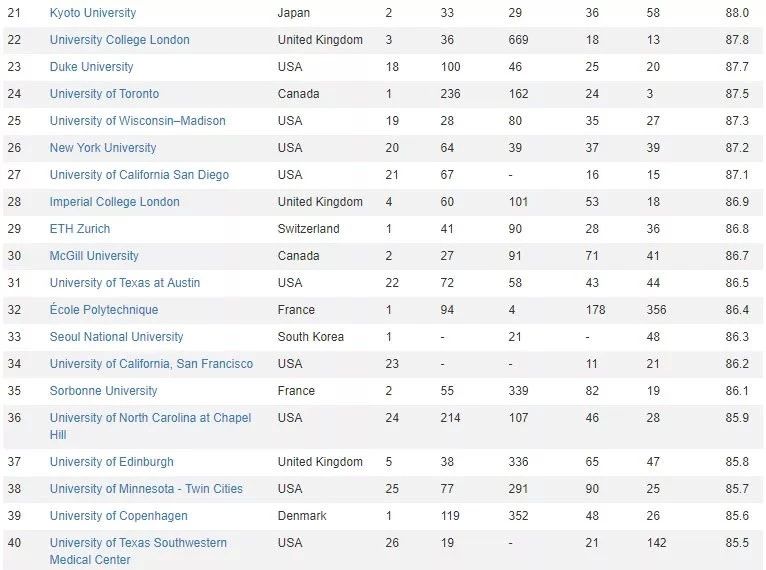Open the Seoul National University link
Viewport: 766px width, 570px height.
pos(117,337)
